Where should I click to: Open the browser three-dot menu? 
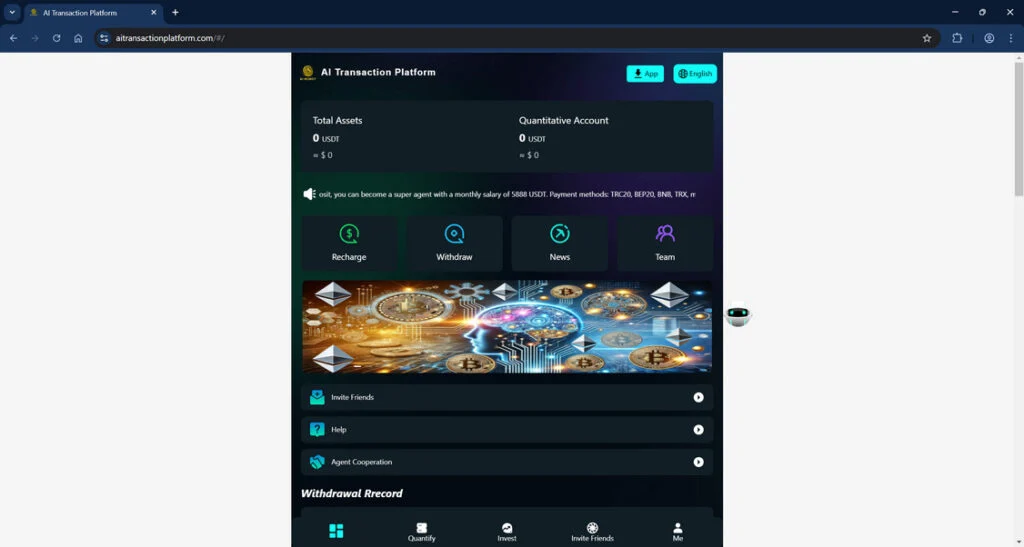pyautogui.click(x=1010, y=38)
